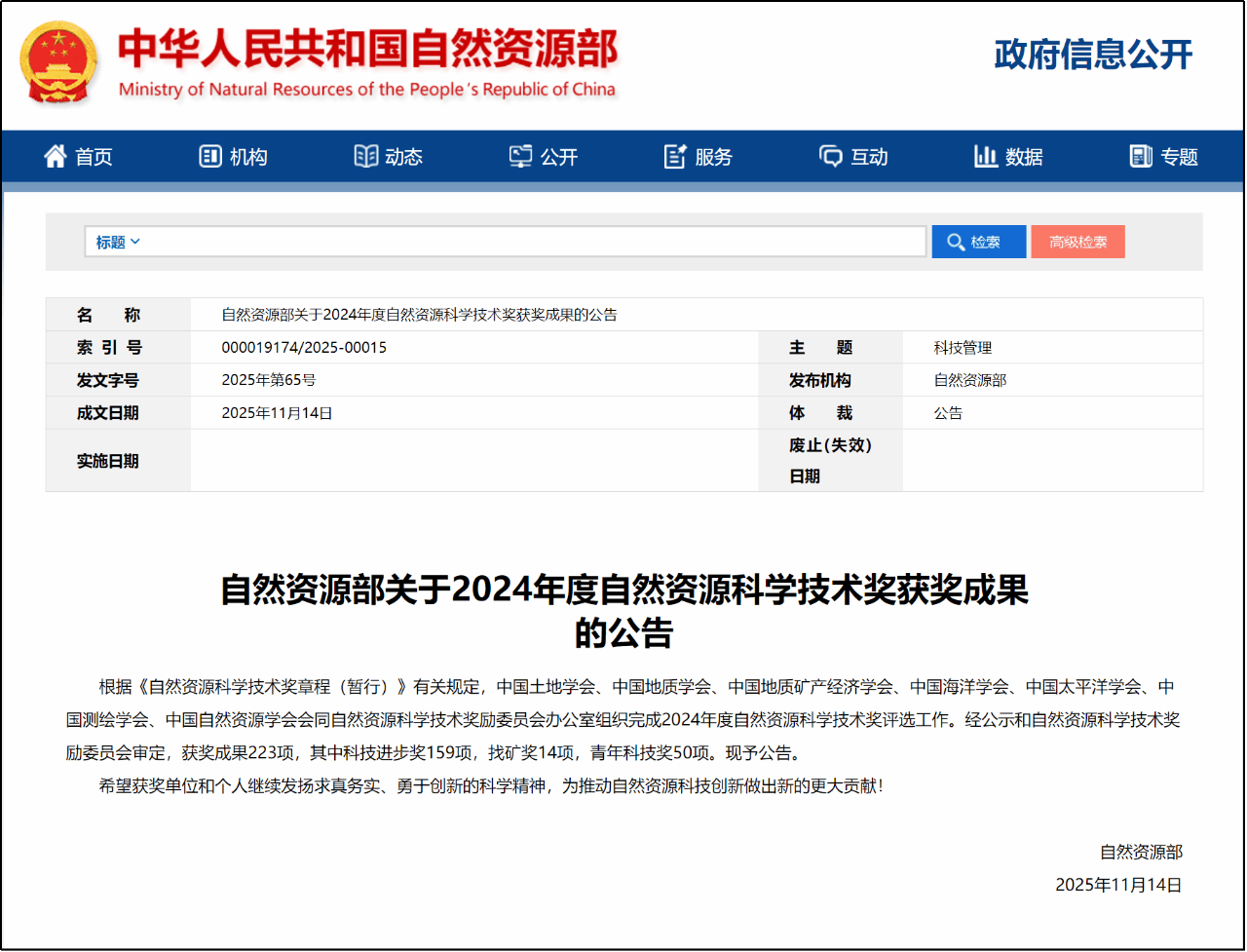
Task: Click the 公开 monitor icon
Action: [x=521, y=156]
